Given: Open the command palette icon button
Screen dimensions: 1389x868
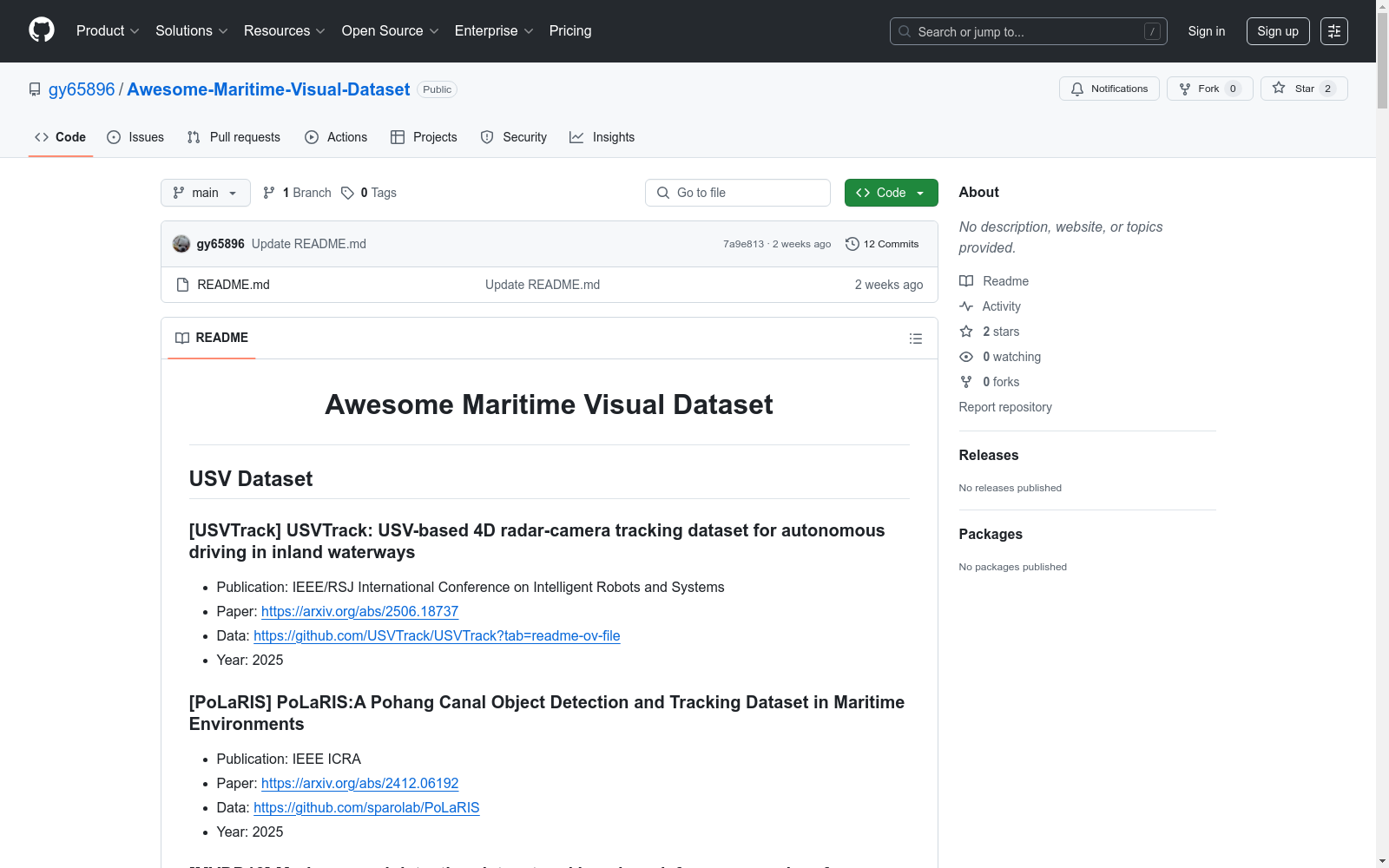Looking at the screenshot, I should click(1334, 31).
